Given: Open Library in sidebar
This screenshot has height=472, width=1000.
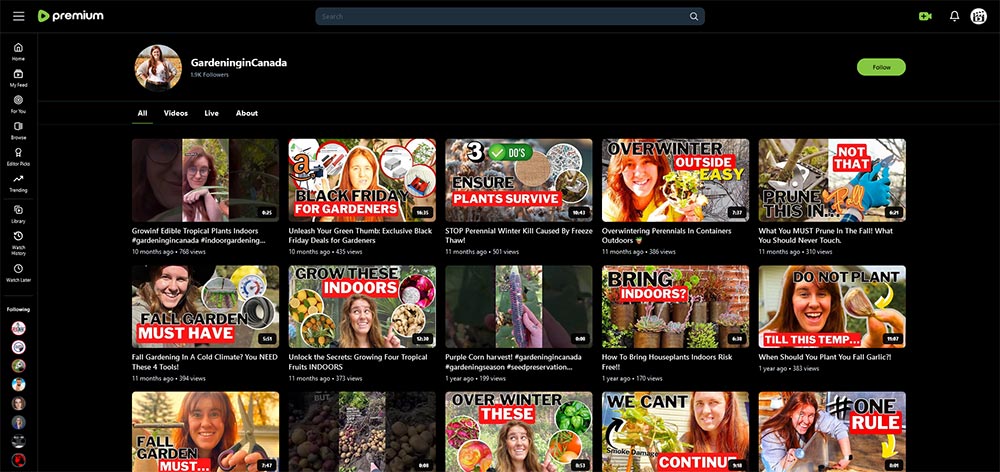Looking at the screenshot, I should click(x=18, y=214).
